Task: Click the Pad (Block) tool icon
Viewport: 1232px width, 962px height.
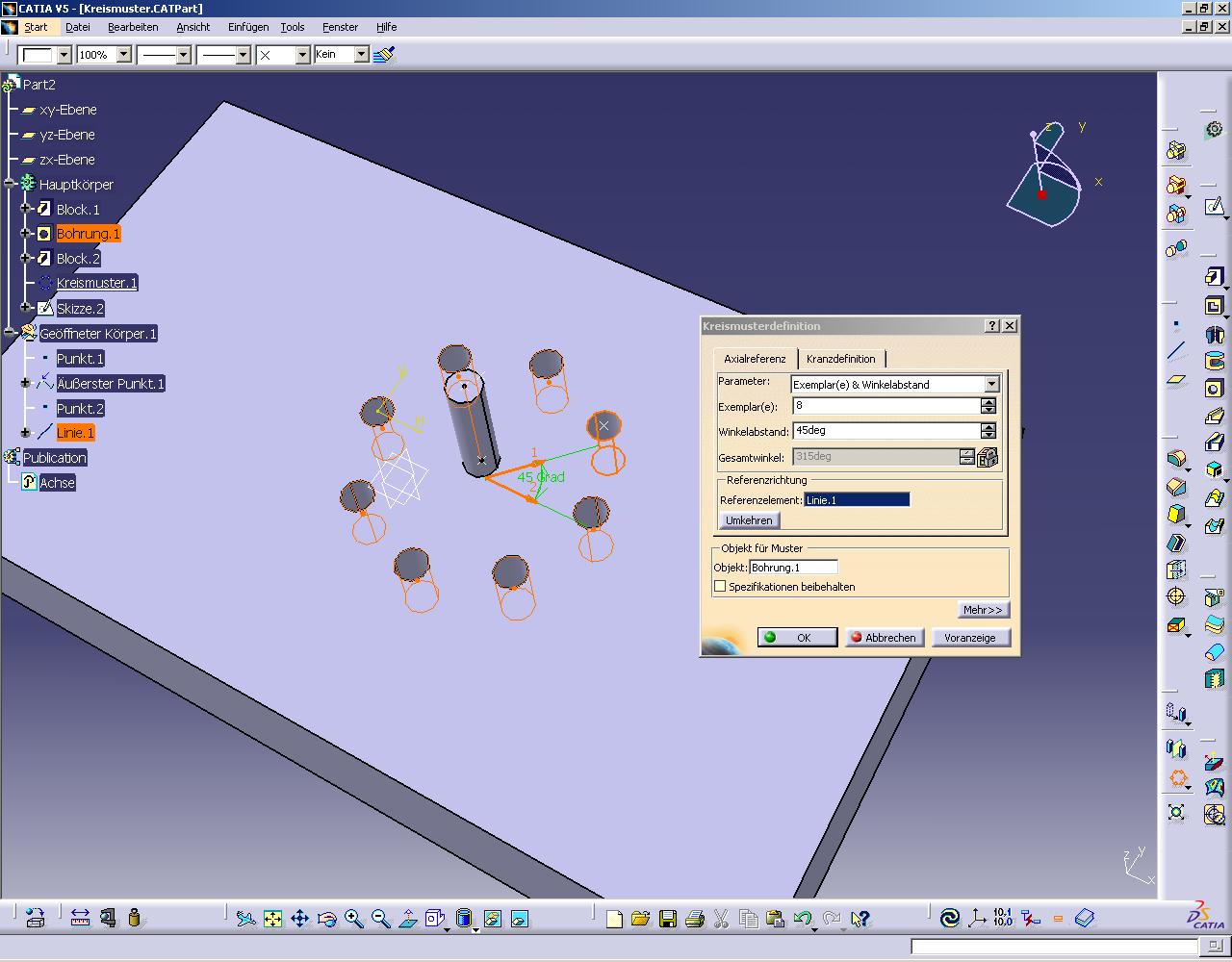Action: (1214, 277)
